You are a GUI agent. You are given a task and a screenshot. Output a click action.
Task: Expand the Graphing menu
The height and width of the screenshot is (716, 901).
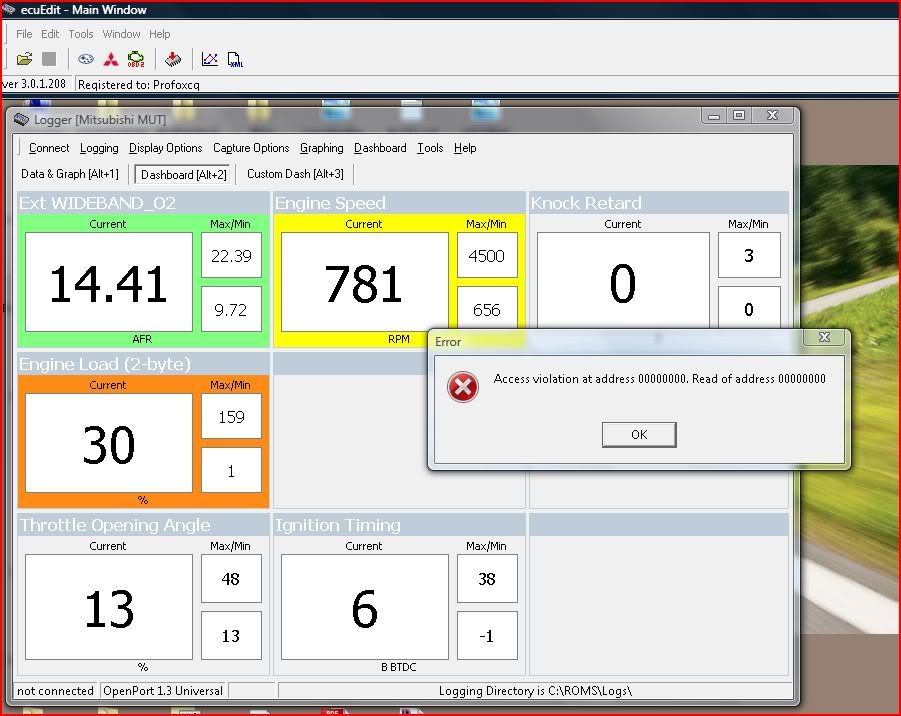pyautogui.click(x=322, y=148)
